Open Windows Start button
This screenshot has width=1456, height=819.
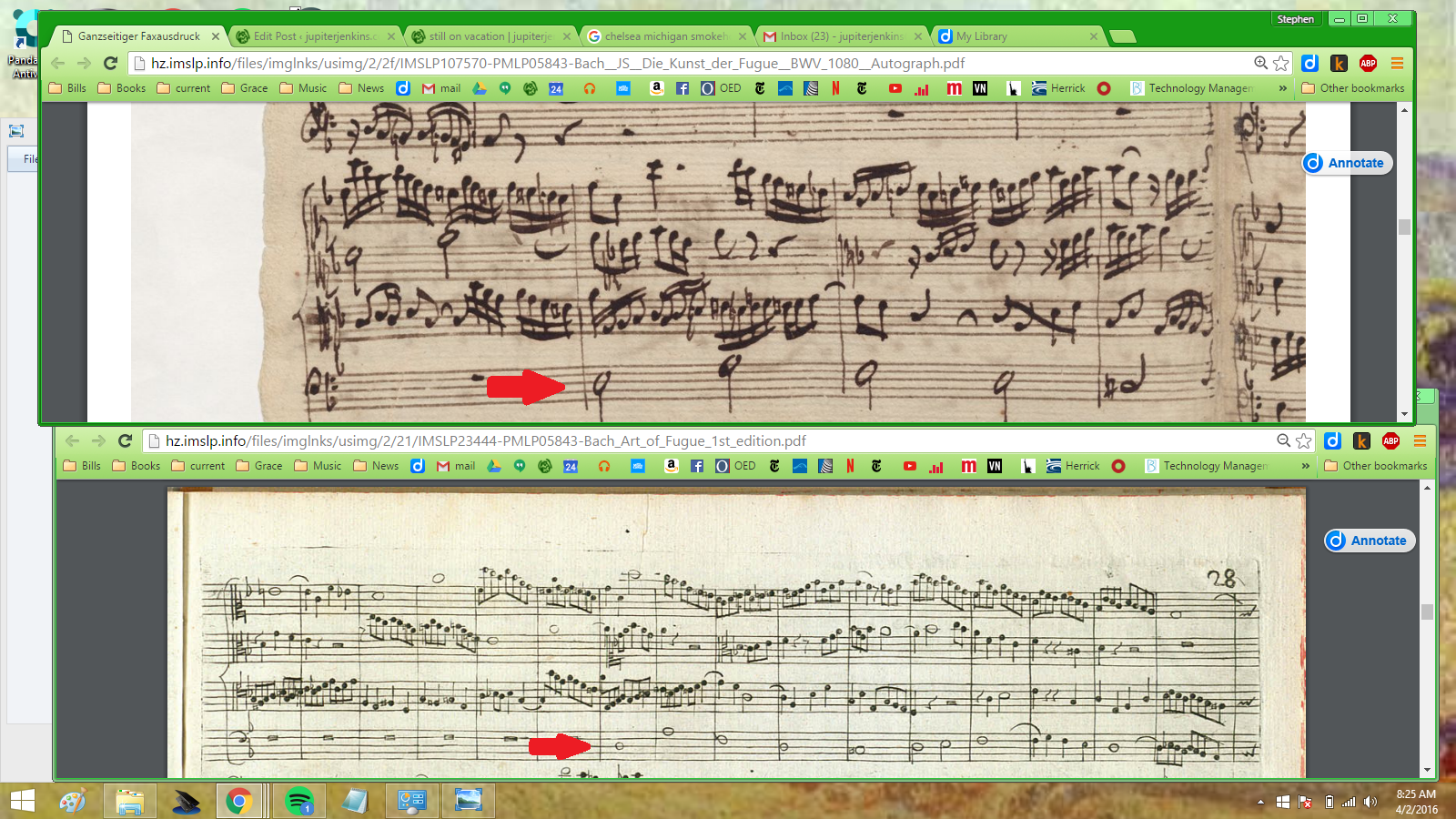22,801
